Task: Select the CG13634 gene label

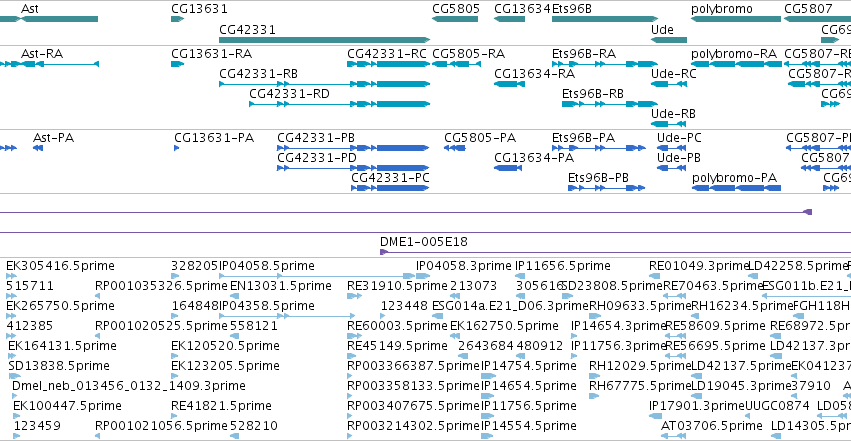Action: (522, 9)
